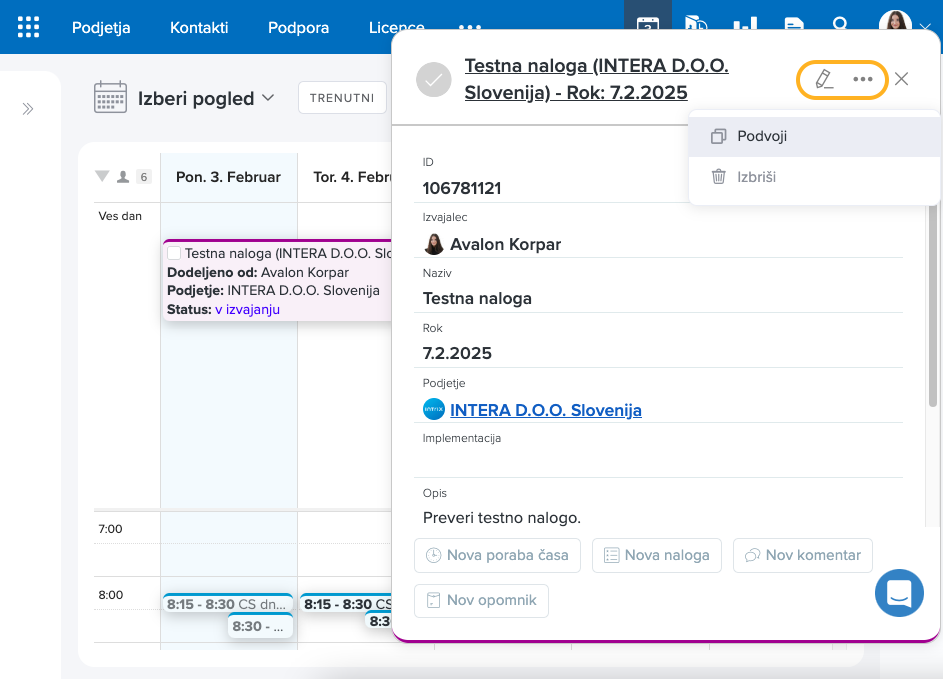Mark task complete with the round checkmark
Screen dimensions: 943x679
pos(433,79)
